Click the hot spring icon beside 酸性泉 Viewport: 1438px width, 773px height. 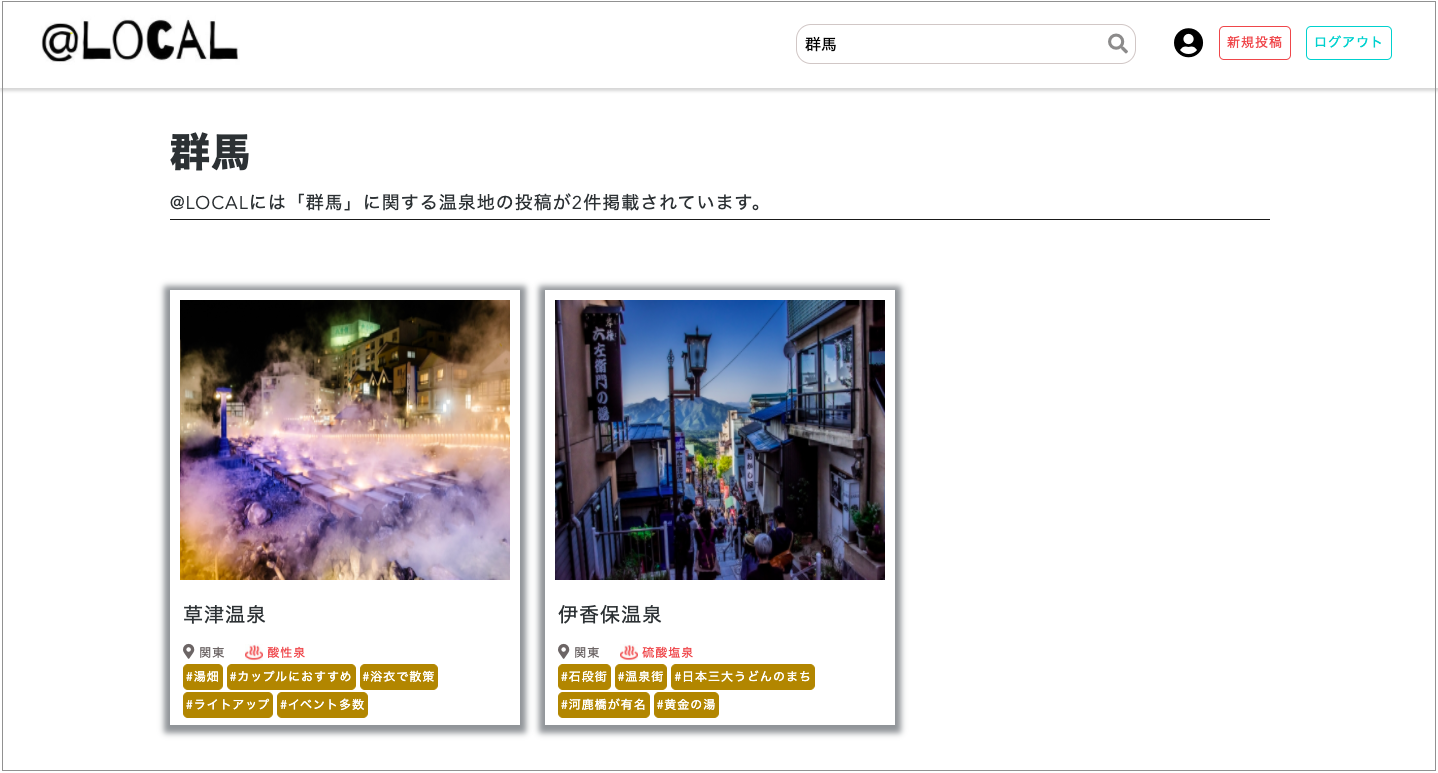point(252,651)
